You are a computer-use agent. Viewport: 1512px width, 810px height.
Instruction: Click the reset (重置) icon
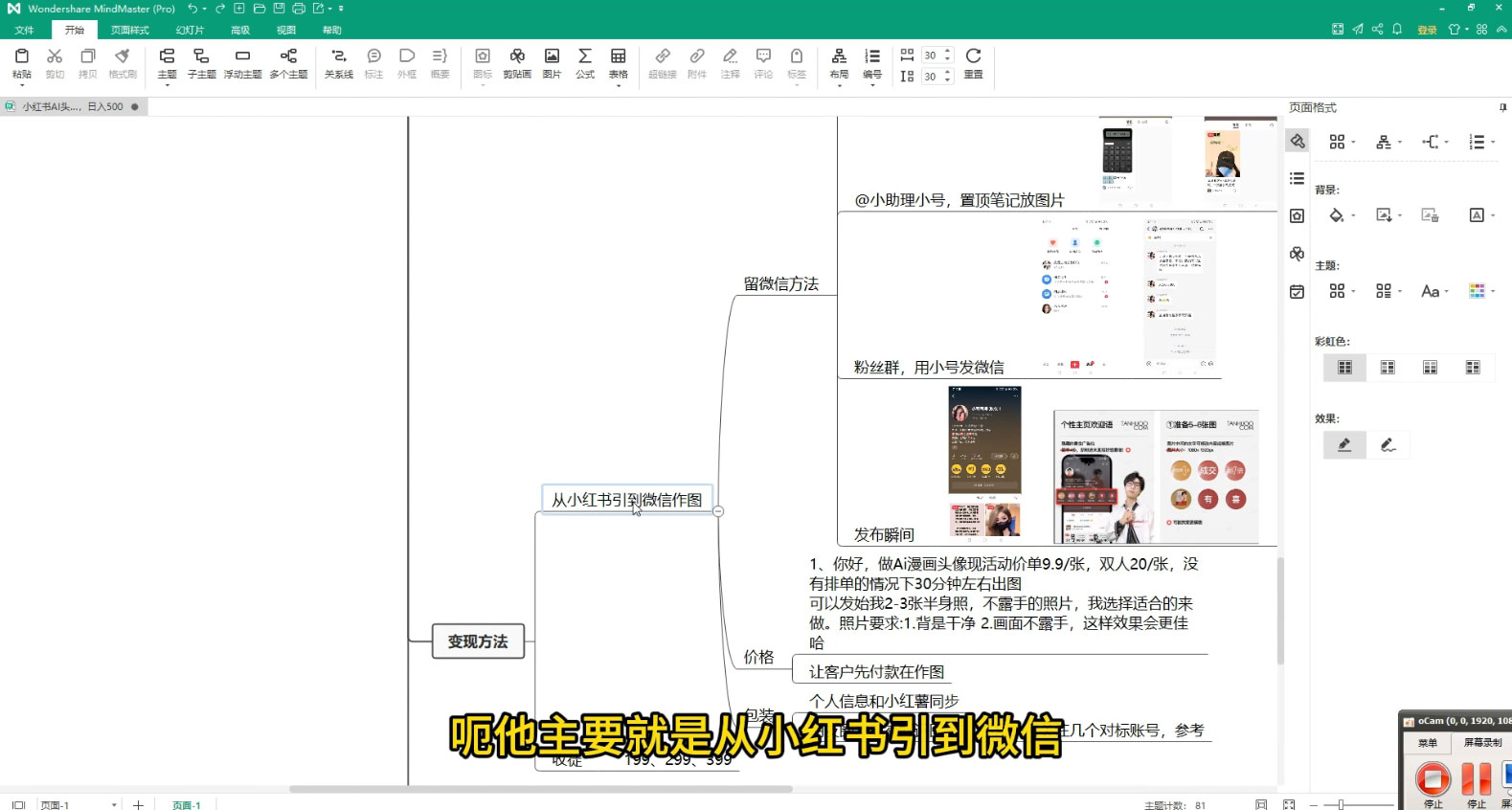coord(973,62)
